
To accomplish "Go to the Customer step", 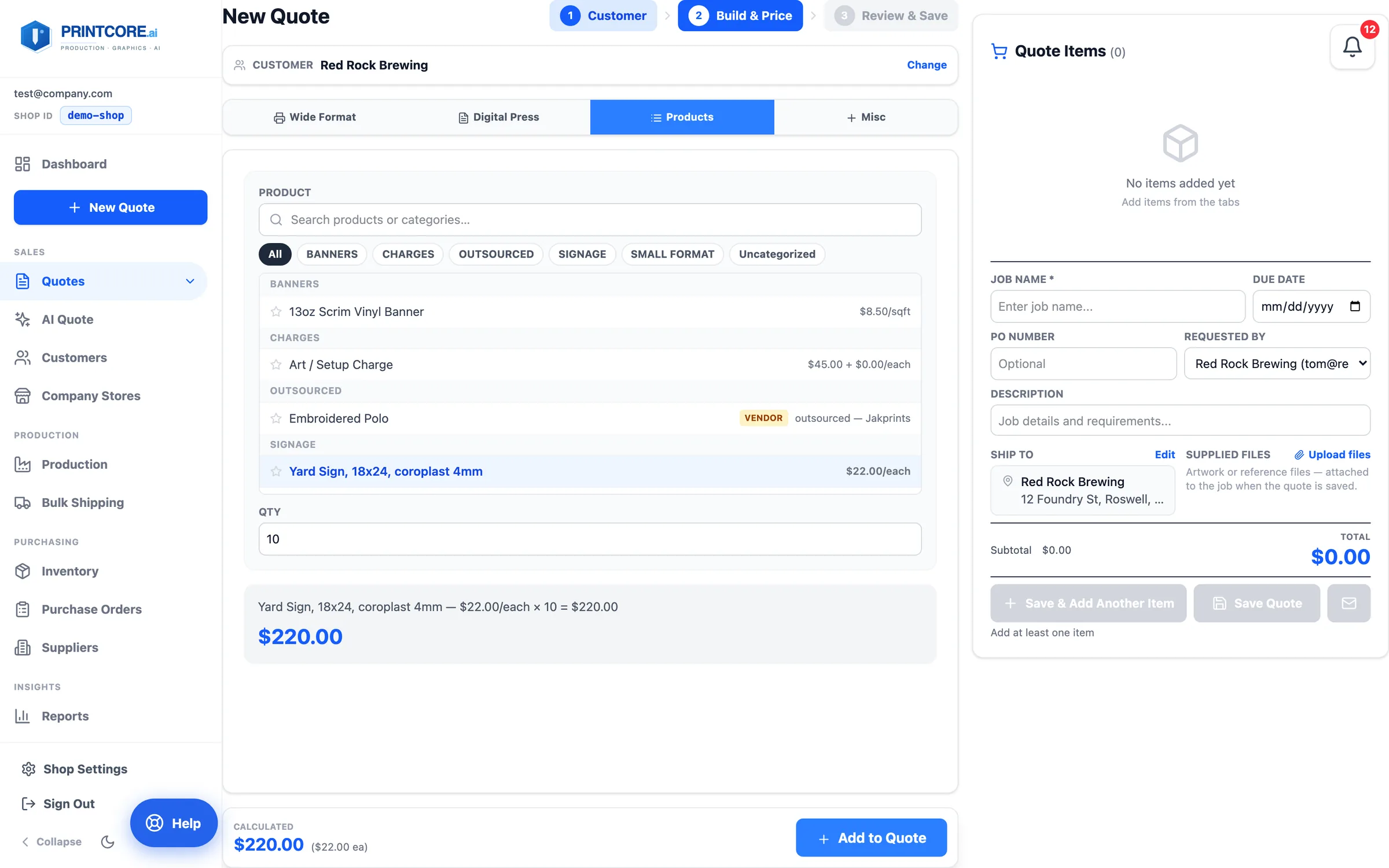I will (603, 16).
